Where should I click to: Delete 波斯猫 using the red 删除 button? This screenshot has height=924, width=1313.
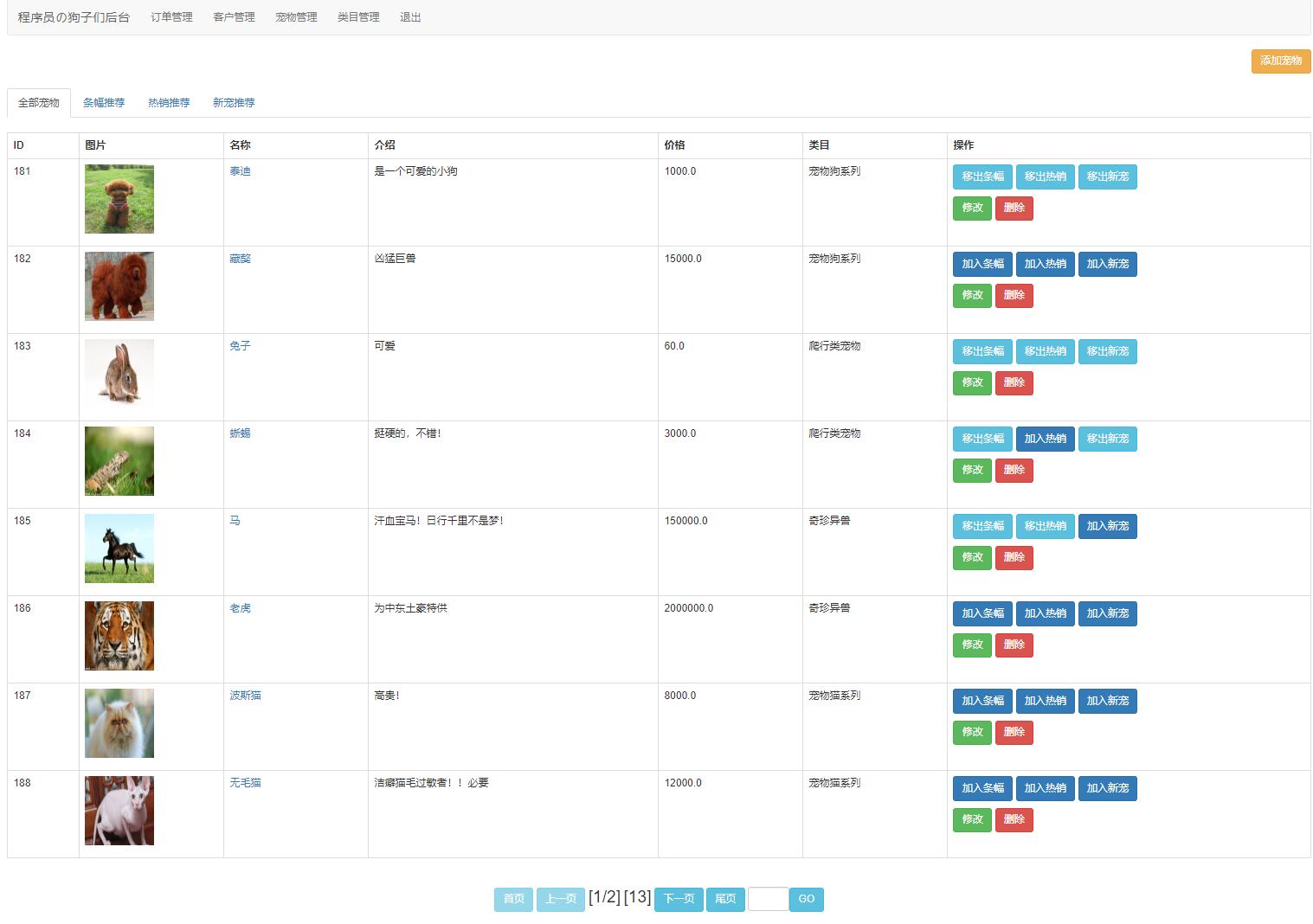1014,732
